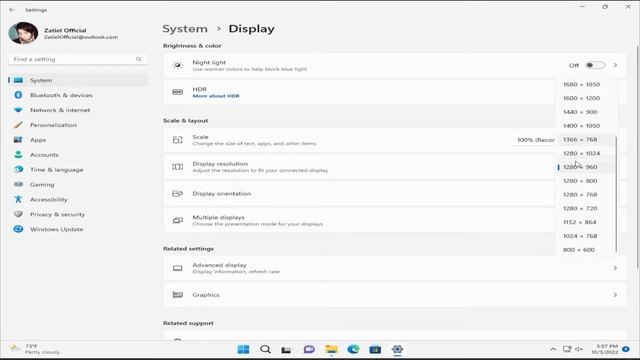Click the Find a setting search box
This screenshot has width=640, height=360.
pos(78,59)
